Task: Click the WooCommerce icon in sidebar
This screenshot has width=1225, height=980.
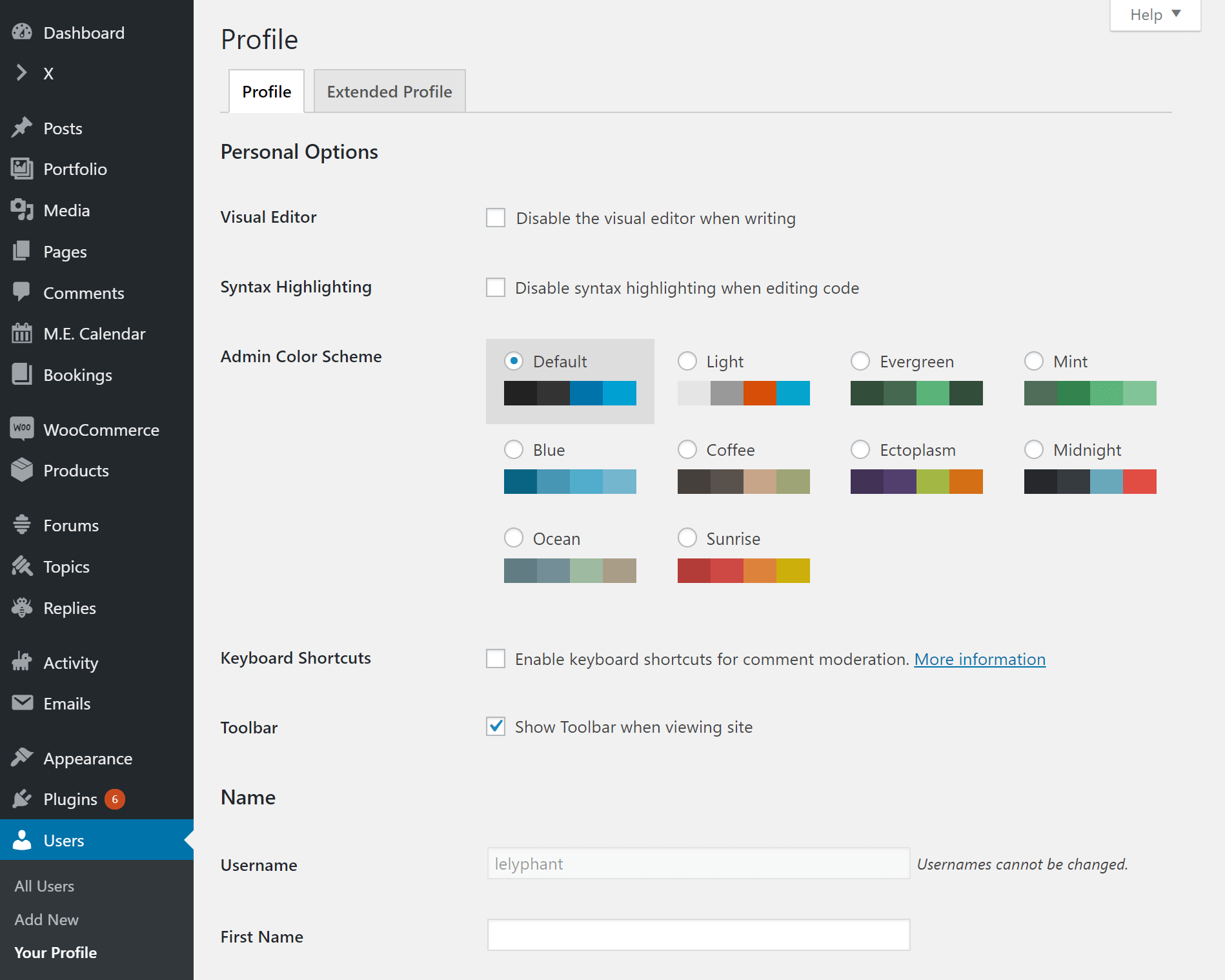Action: [x=22, y=429]
